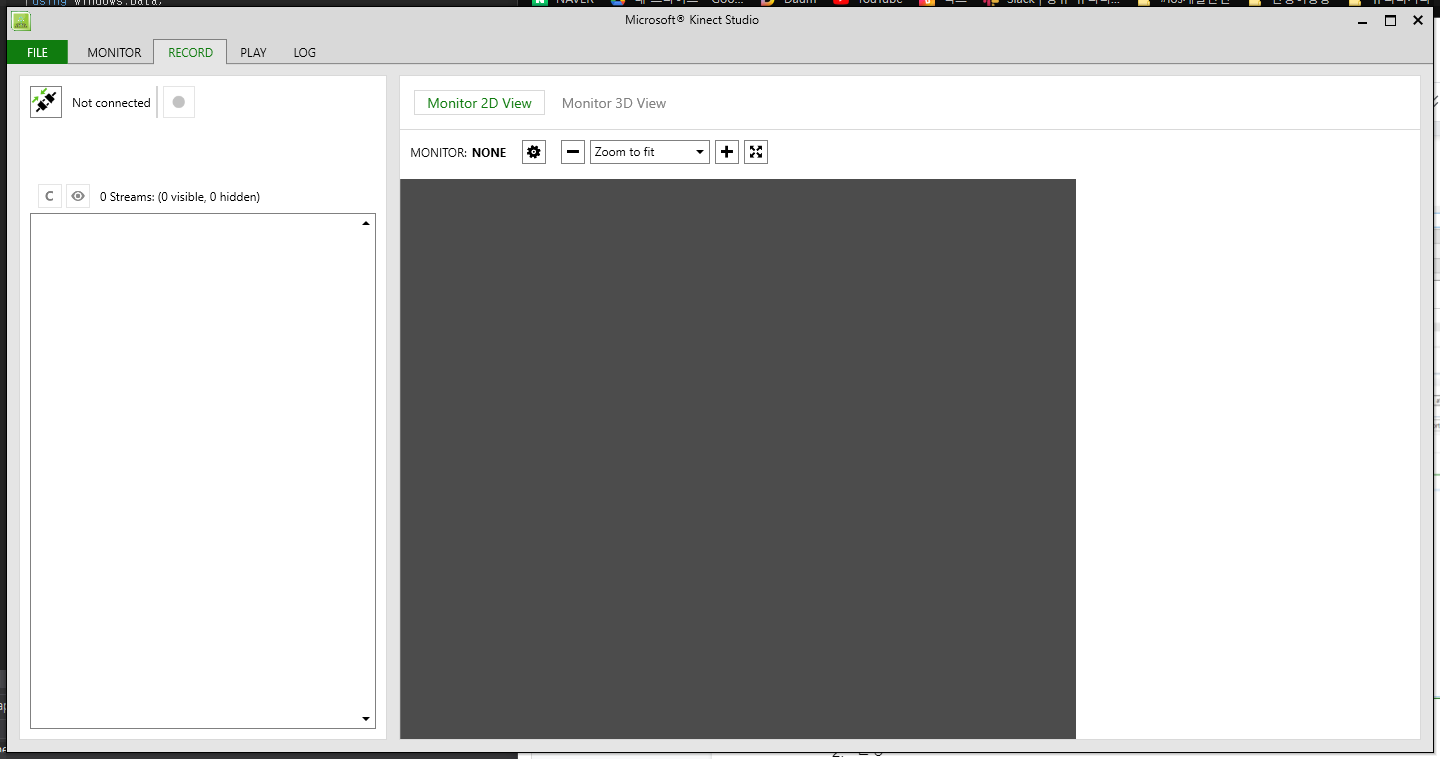Switch to Monitor 3D View
1440x759 pixels.
[x=614, y=103]
